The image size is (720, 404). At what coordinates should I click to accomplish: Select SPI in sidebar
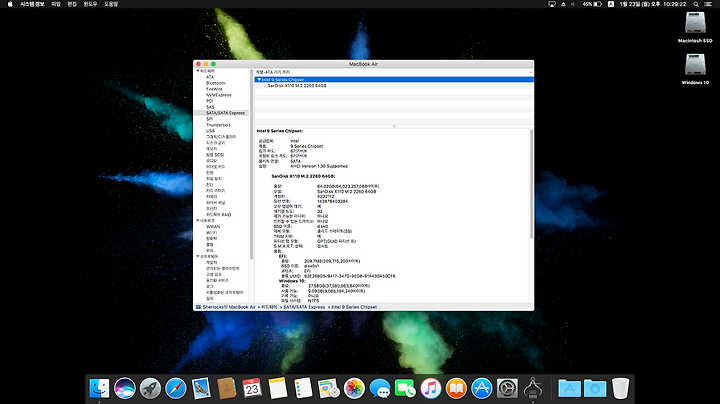pos(209,119)
